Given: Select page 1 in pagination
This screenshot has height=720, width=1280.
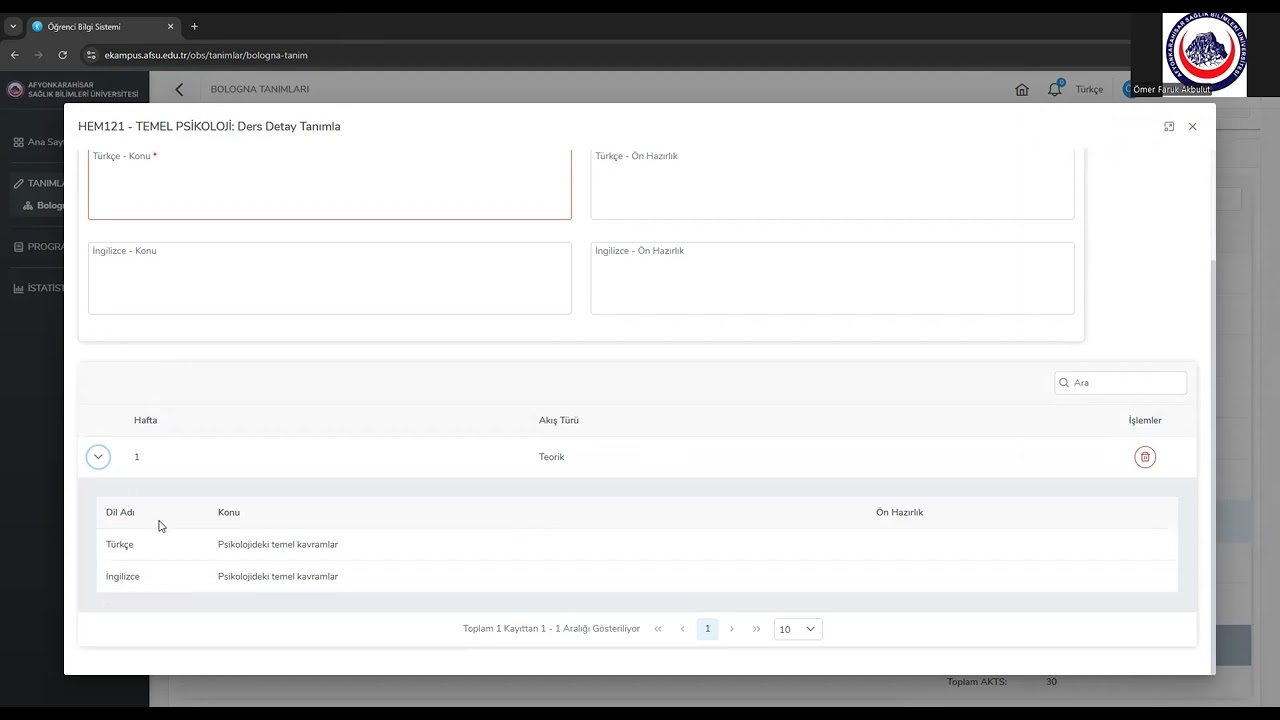Looking at the screenshot, I should tap(707, 629).
